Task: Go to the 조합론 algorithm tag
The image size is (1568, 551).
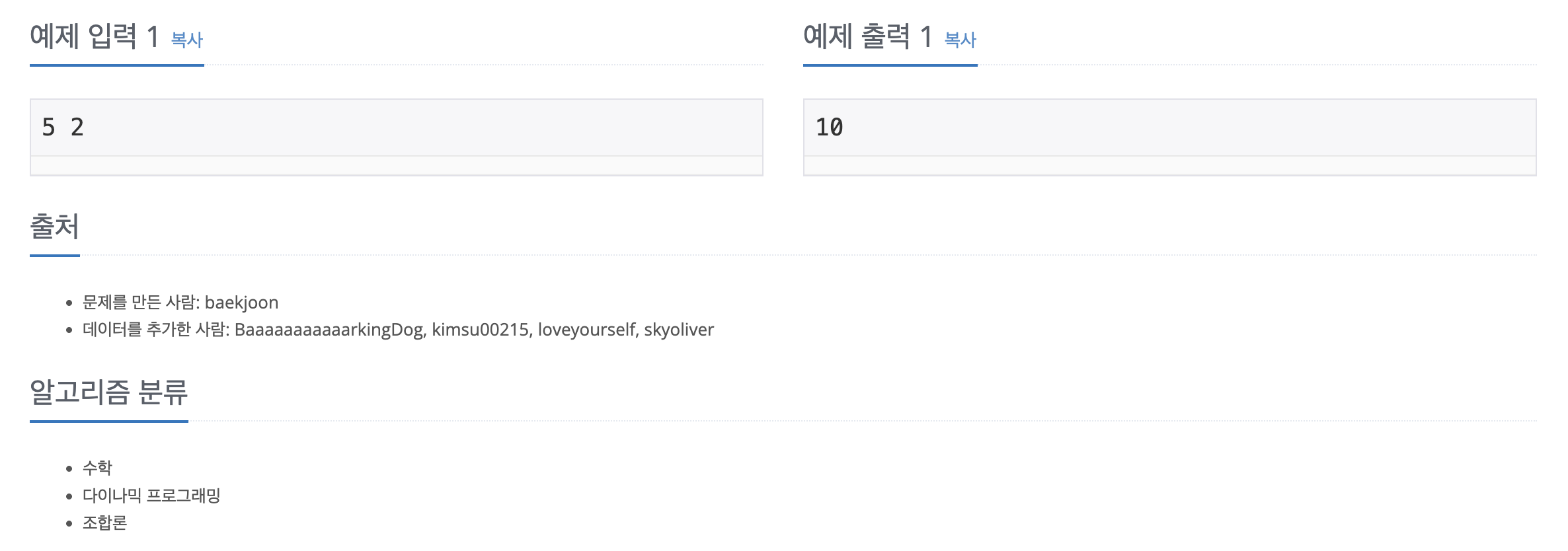Action: (x=104, y=523)
